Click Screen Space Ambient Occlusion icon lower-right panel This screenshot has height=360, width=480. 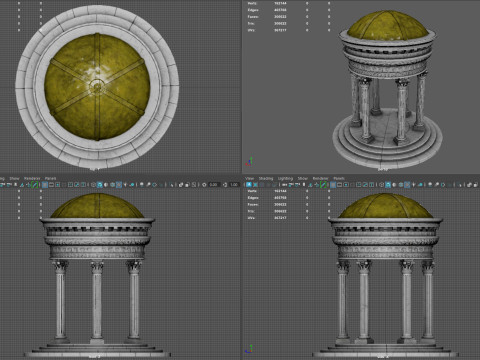coord(430,184)
